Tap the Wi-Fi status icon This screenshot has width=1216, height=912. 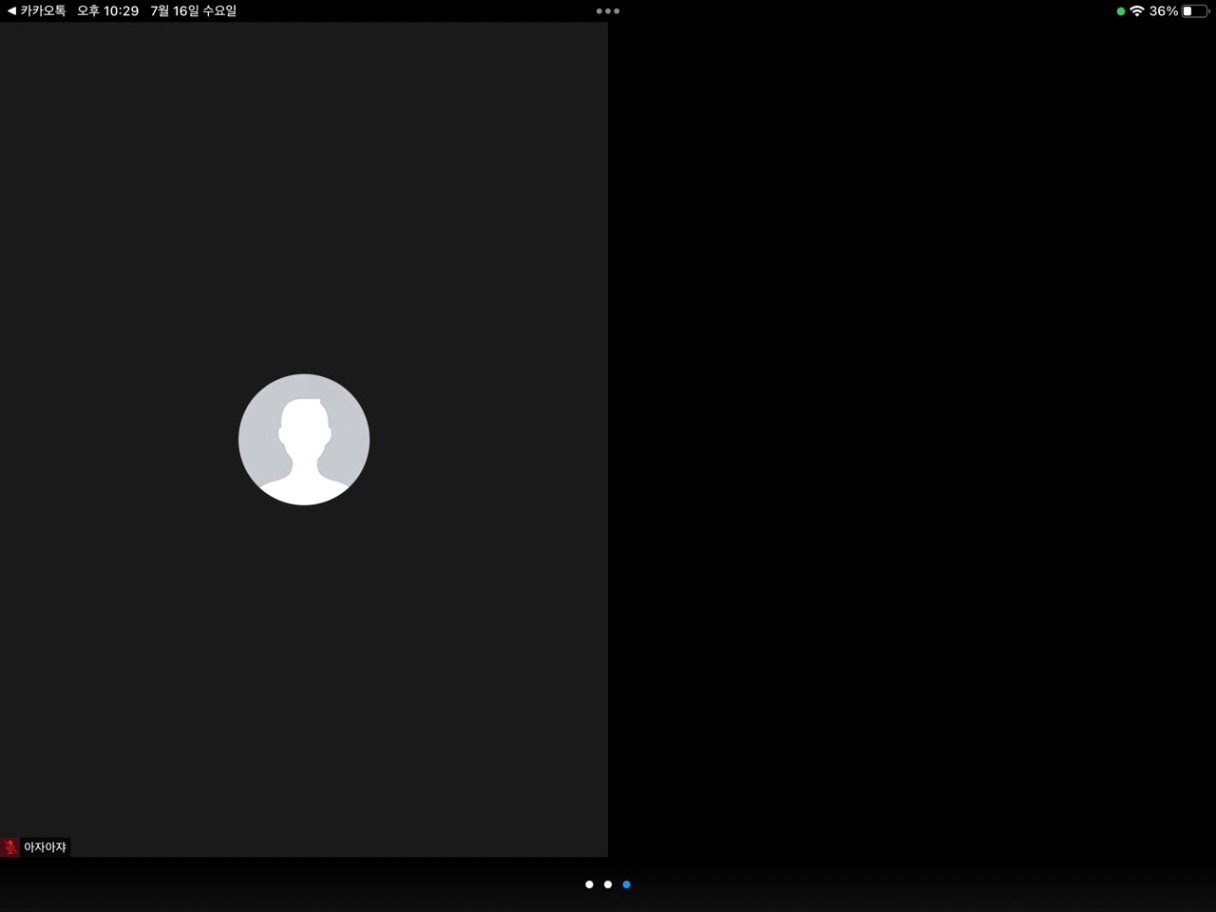click(x=1137, y=11)
